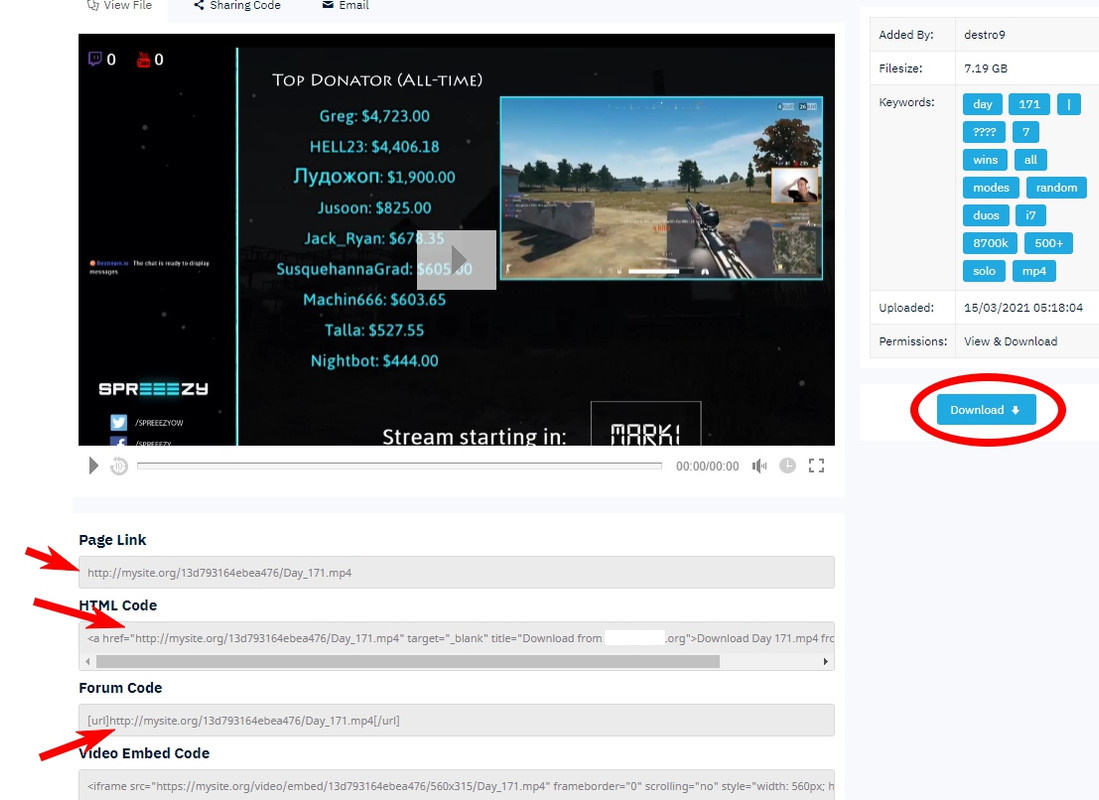The height and width of the screenshot is (800, 1099).
Task: Click the large play overlay on the video
Action: click(x=456, y=259)
